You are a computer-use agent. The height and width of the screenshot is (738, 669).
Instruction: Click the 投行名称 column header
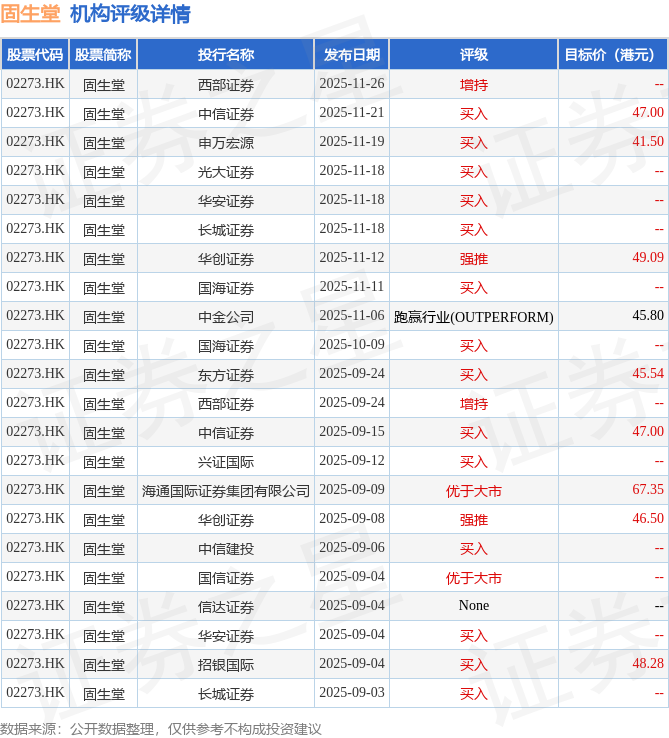[226, 55]
